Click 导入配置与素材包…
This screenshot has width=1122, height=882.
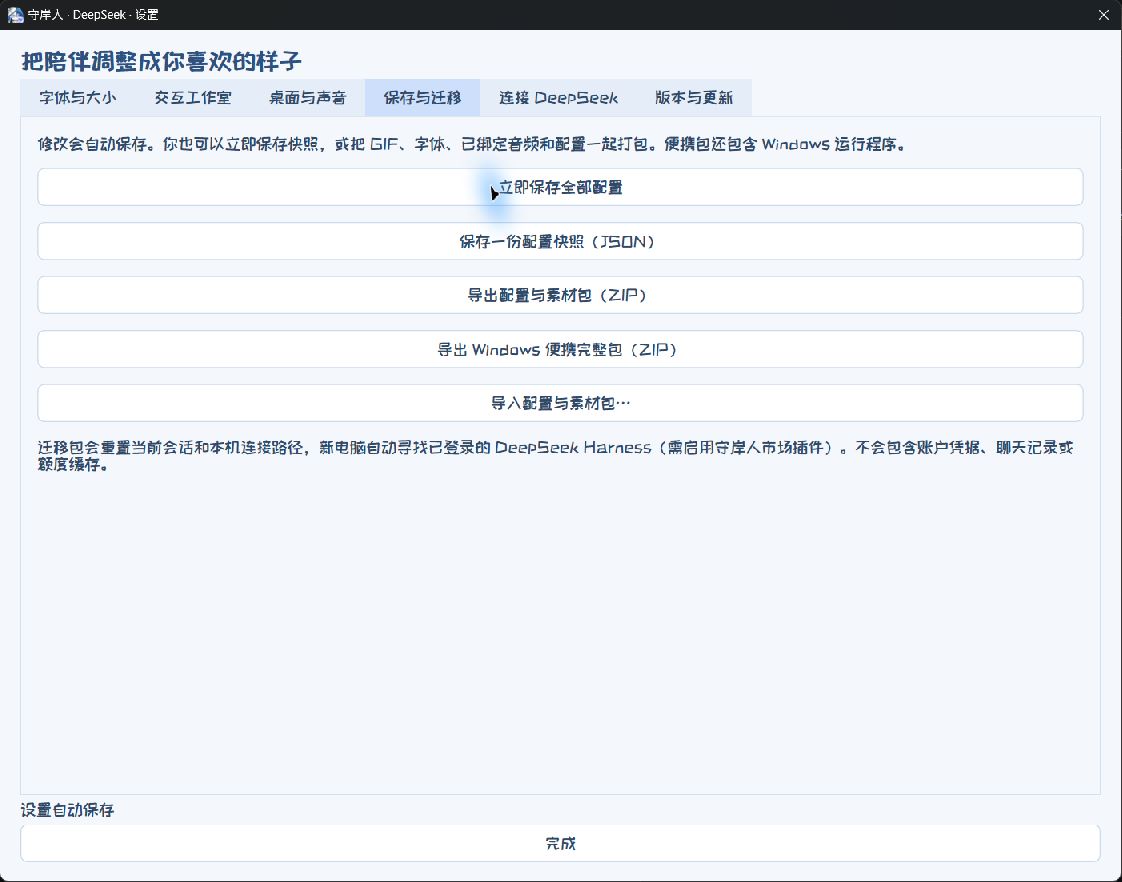point(560,403)
